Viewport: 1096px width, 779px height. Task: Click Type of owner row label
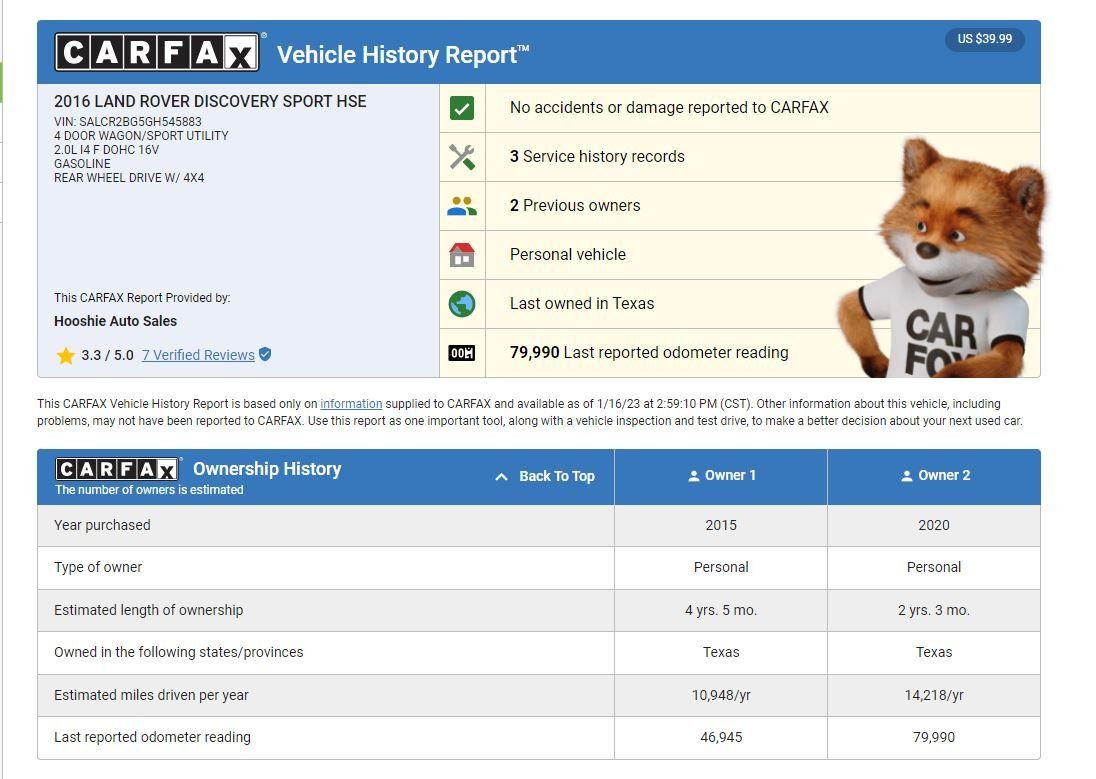point(98,567)
